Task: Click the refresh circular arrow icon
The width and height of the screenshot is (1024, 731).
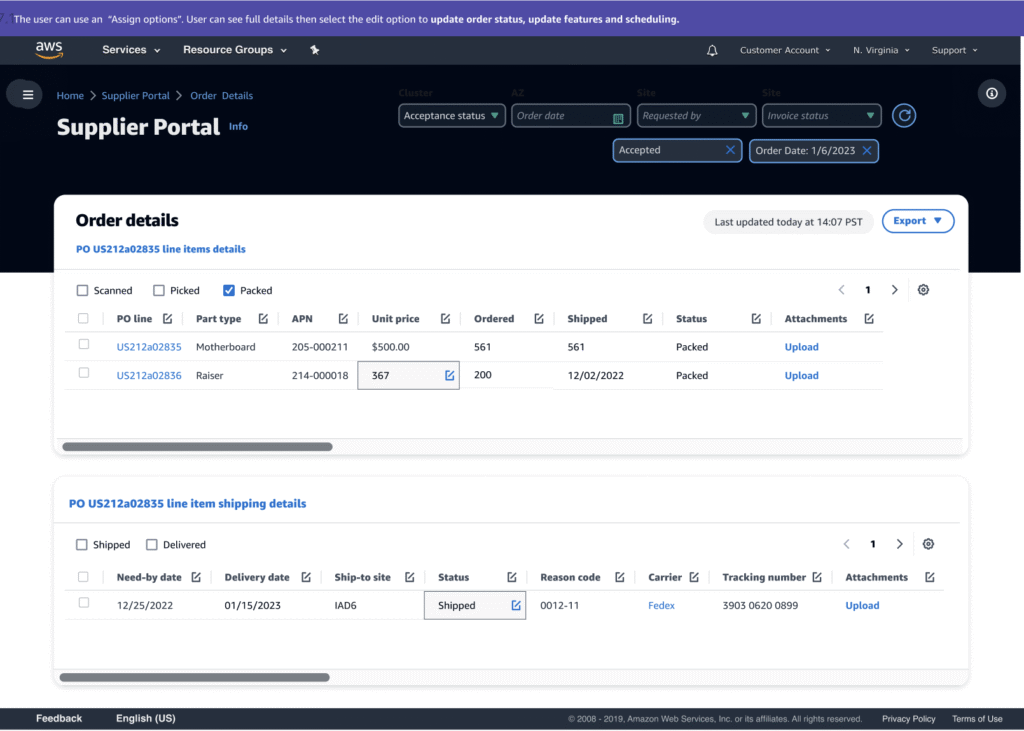Action: pyautogui.click(x=904, y=116)
